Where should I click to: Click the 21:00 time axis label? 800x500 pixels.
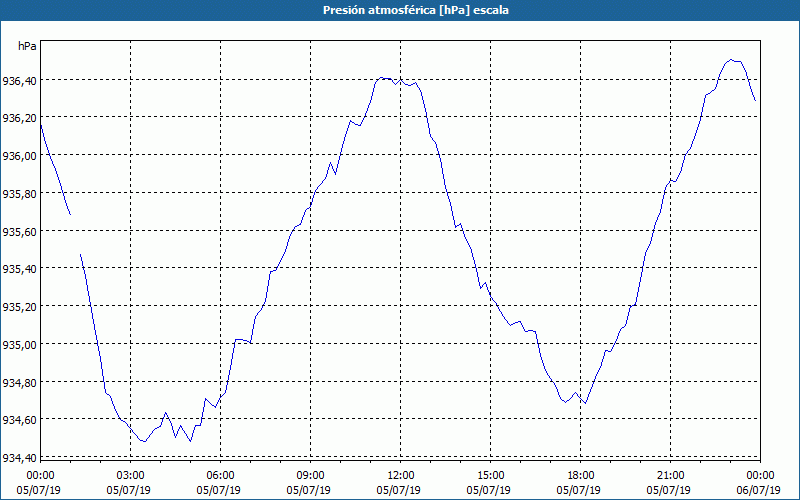670,476
